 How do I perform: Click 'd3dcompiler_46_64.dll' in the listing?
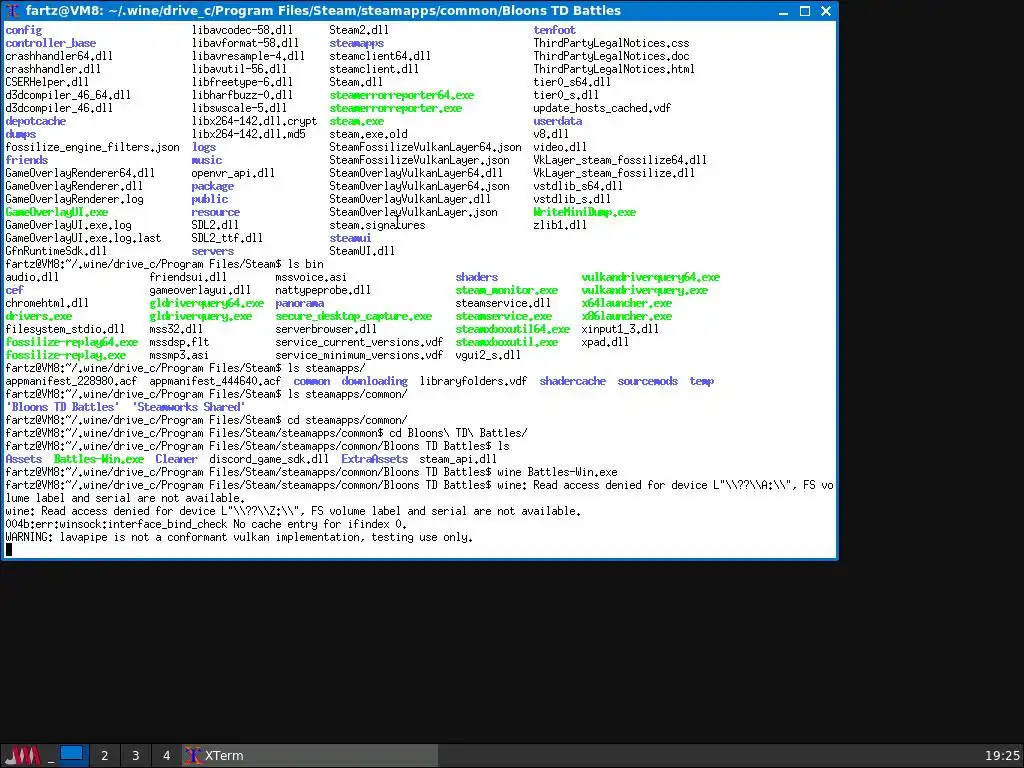(68, 95)
